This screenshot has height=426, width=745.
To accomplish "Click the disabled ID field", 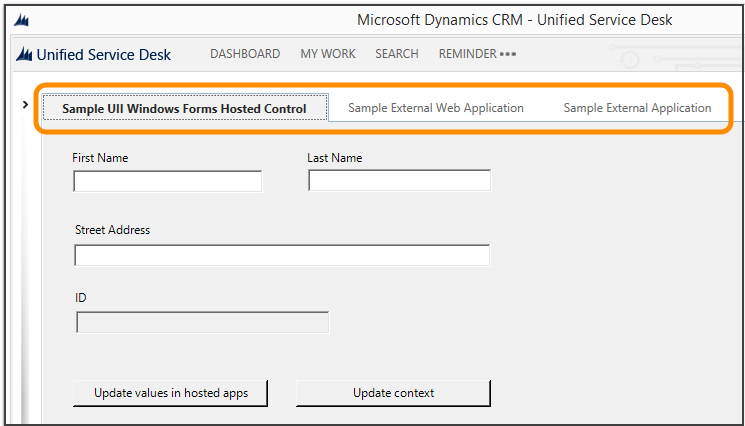I will pyautogui.click(x=202, y=322).
